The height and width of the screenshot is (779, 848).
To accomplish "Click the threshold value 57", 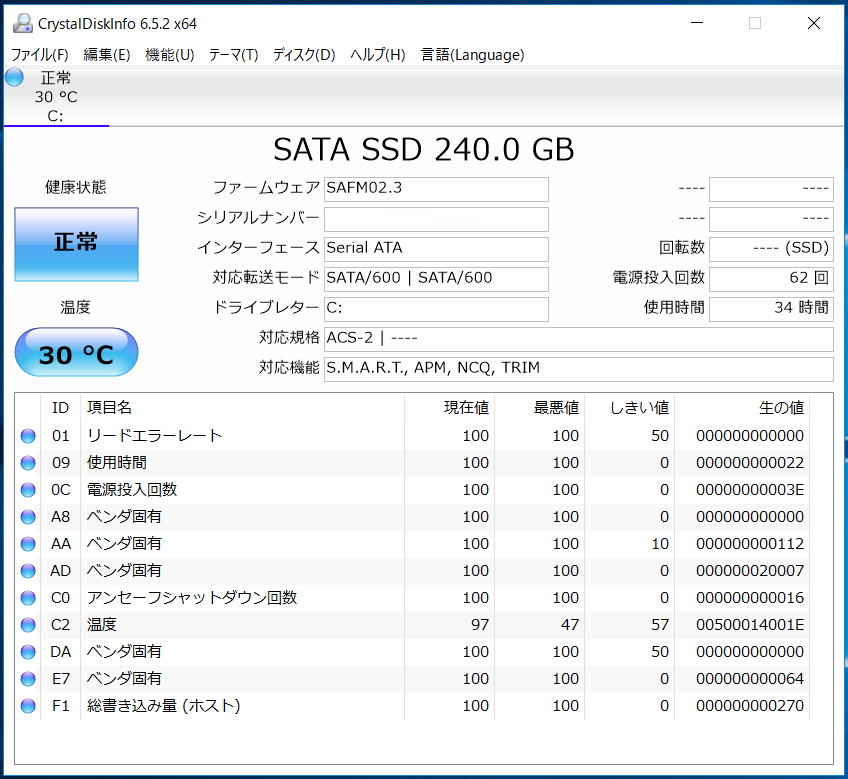I will (660, 625).
